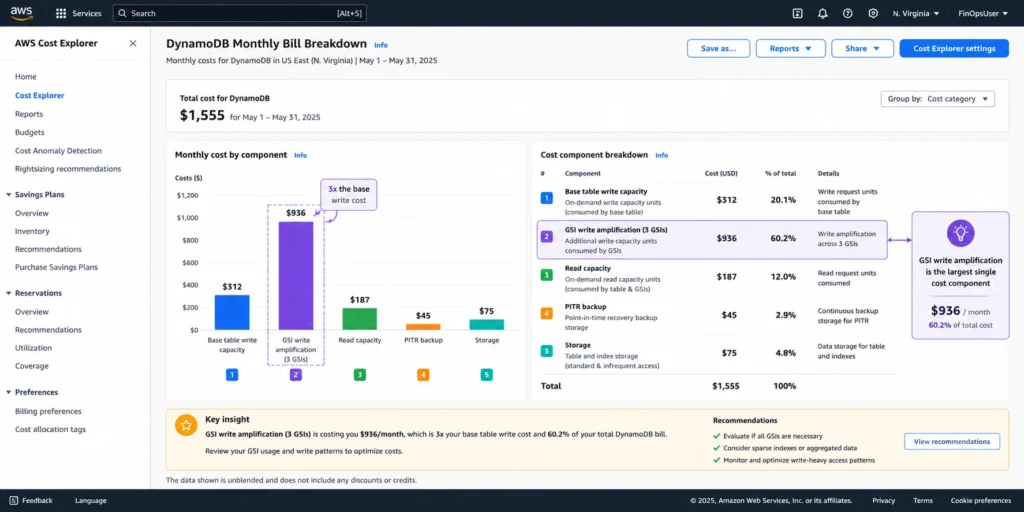Go to Home in the sidebar
1024x512 pixels.
coord(25,76)
